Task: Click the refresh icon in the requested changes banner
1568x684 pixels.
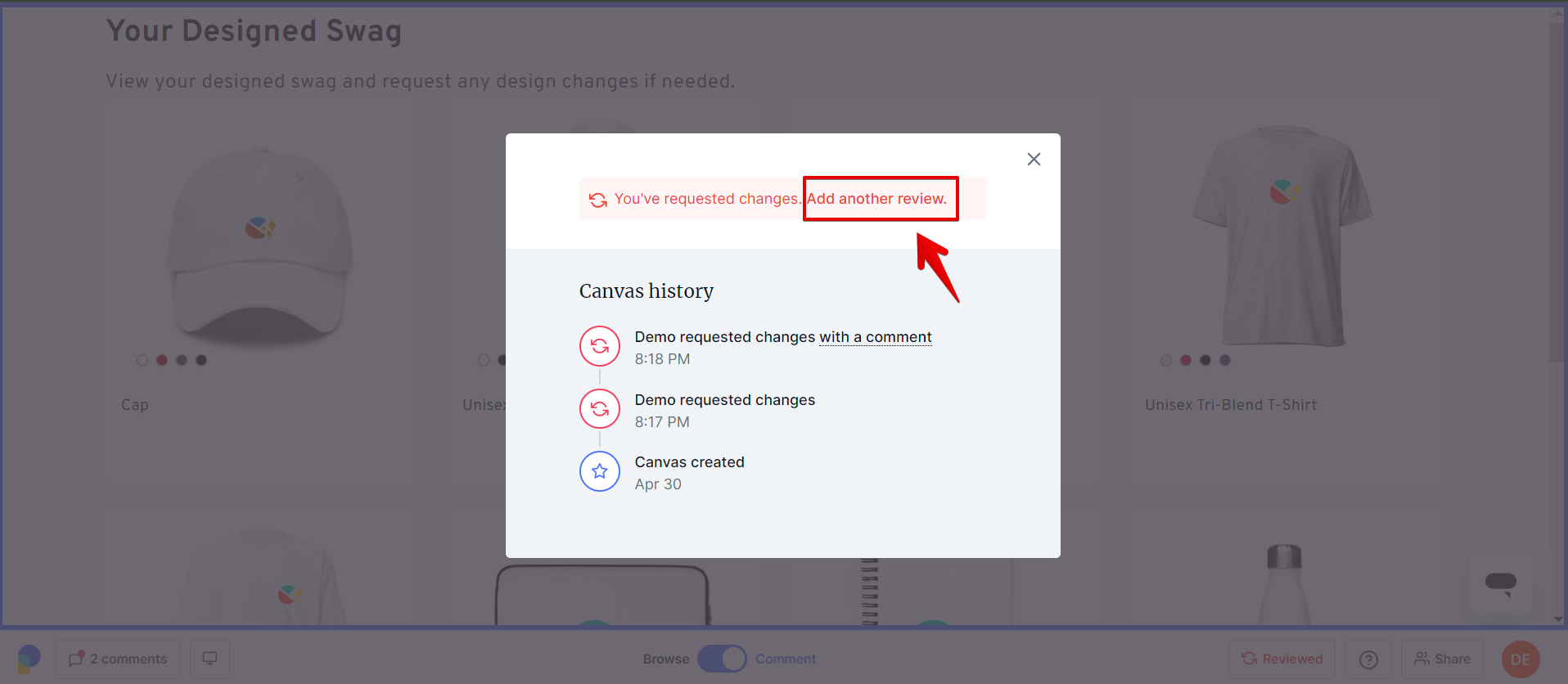Action: pyautogui.click(x=598, y=200)
